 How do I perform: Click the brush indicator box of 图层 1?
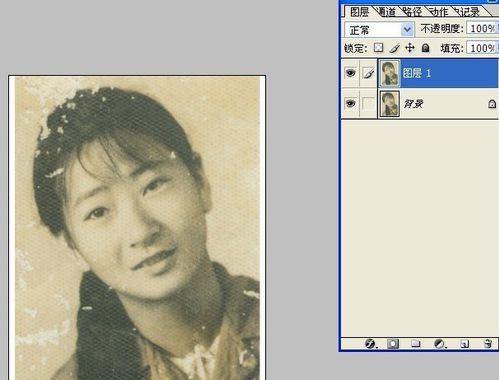coord(369,73)
